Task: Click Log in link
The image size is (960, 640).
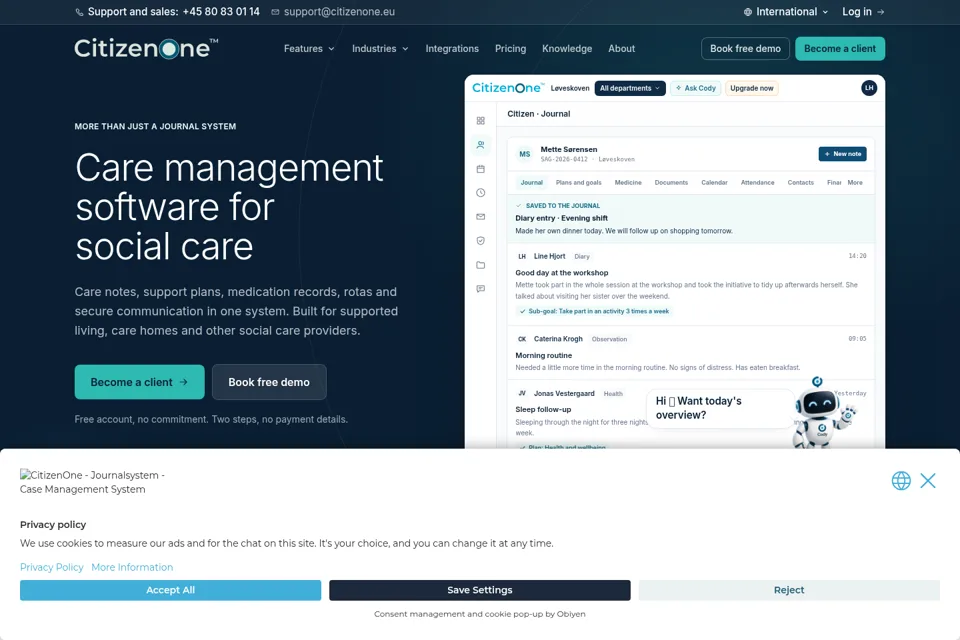Action: 863,12
